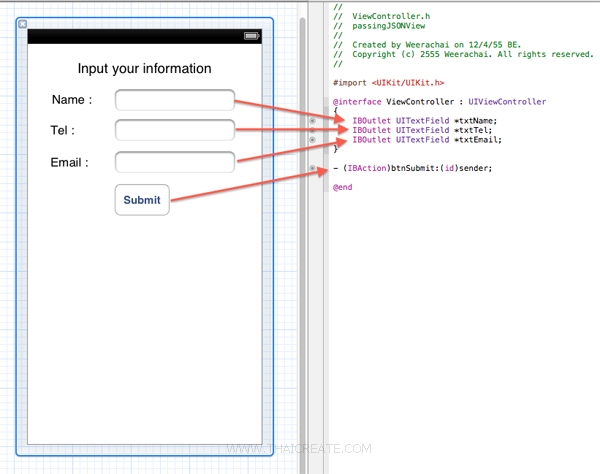Click the battery icon in the status bar
Image resolution: width=600 pixels, height=474 pixels.
tap(250, 36)
